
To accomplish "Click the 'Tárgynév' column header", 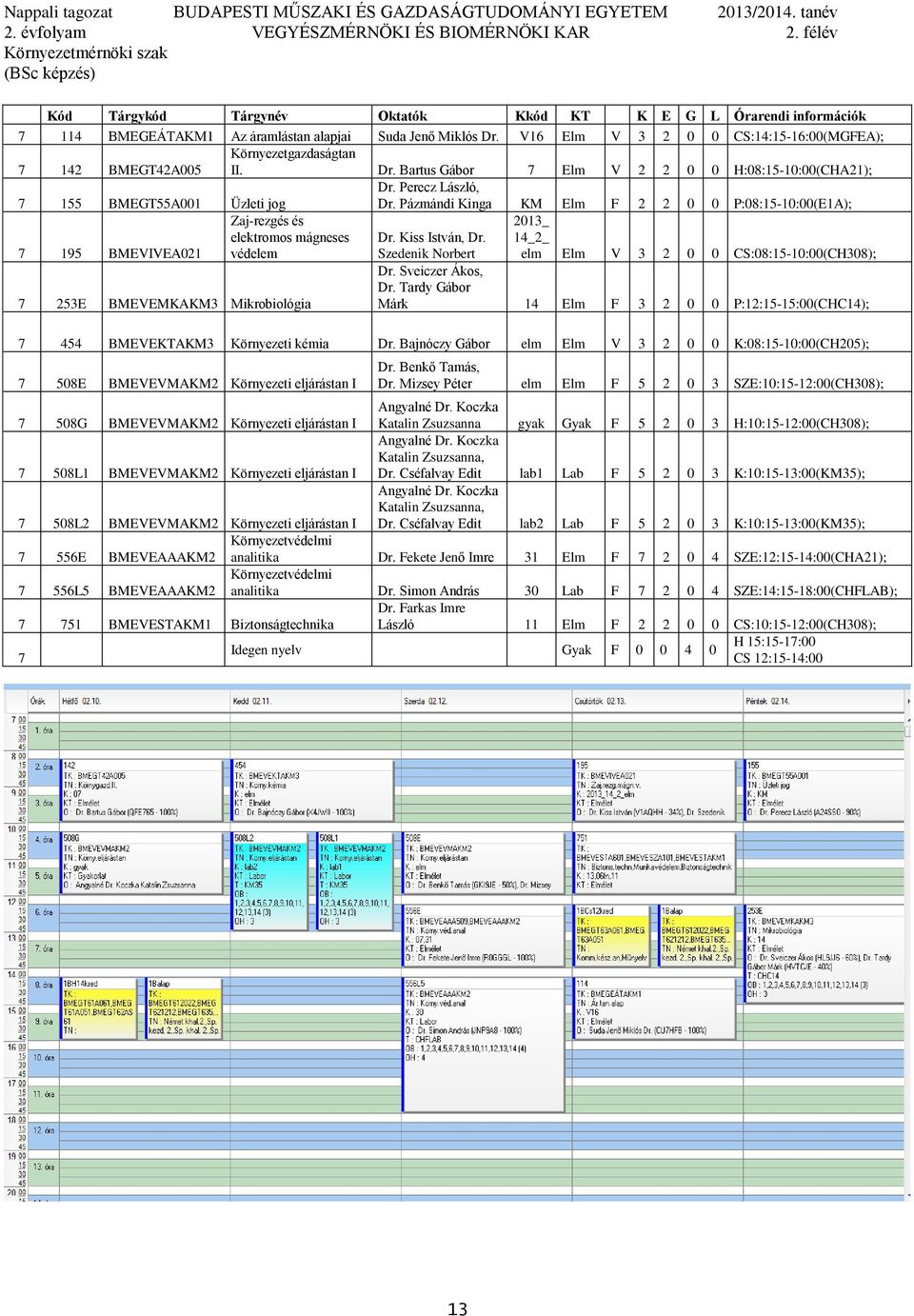I will click(x=259, y=116).
